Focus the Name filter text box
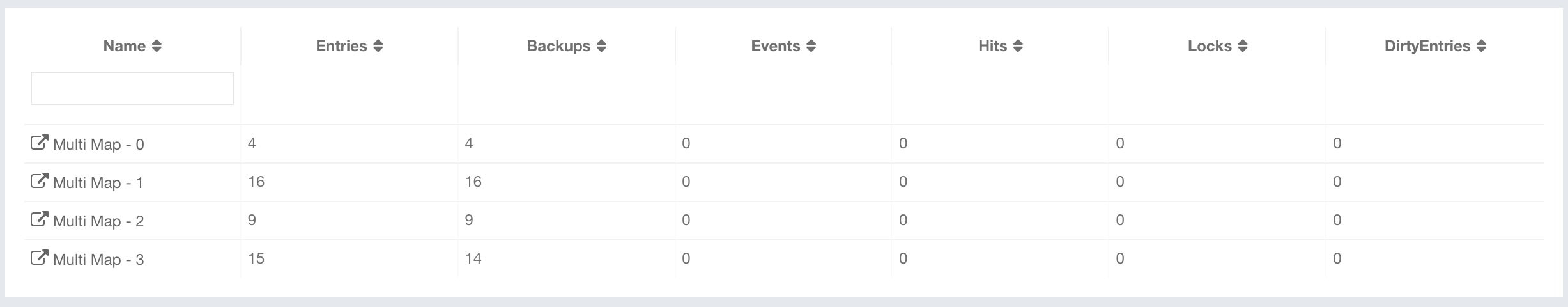Screen dimensions: 1568x307 pos(132,88)
